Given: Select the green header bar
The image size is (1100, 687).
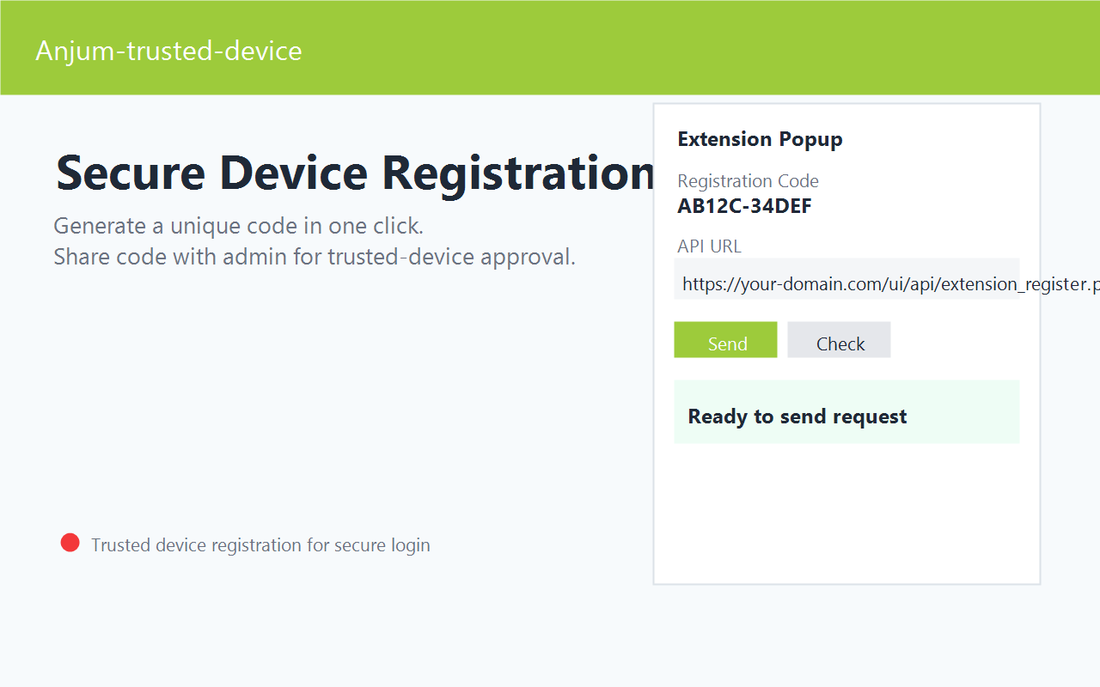Looking at the screenshot, I should pyautogui.click(x=550, y=47).
